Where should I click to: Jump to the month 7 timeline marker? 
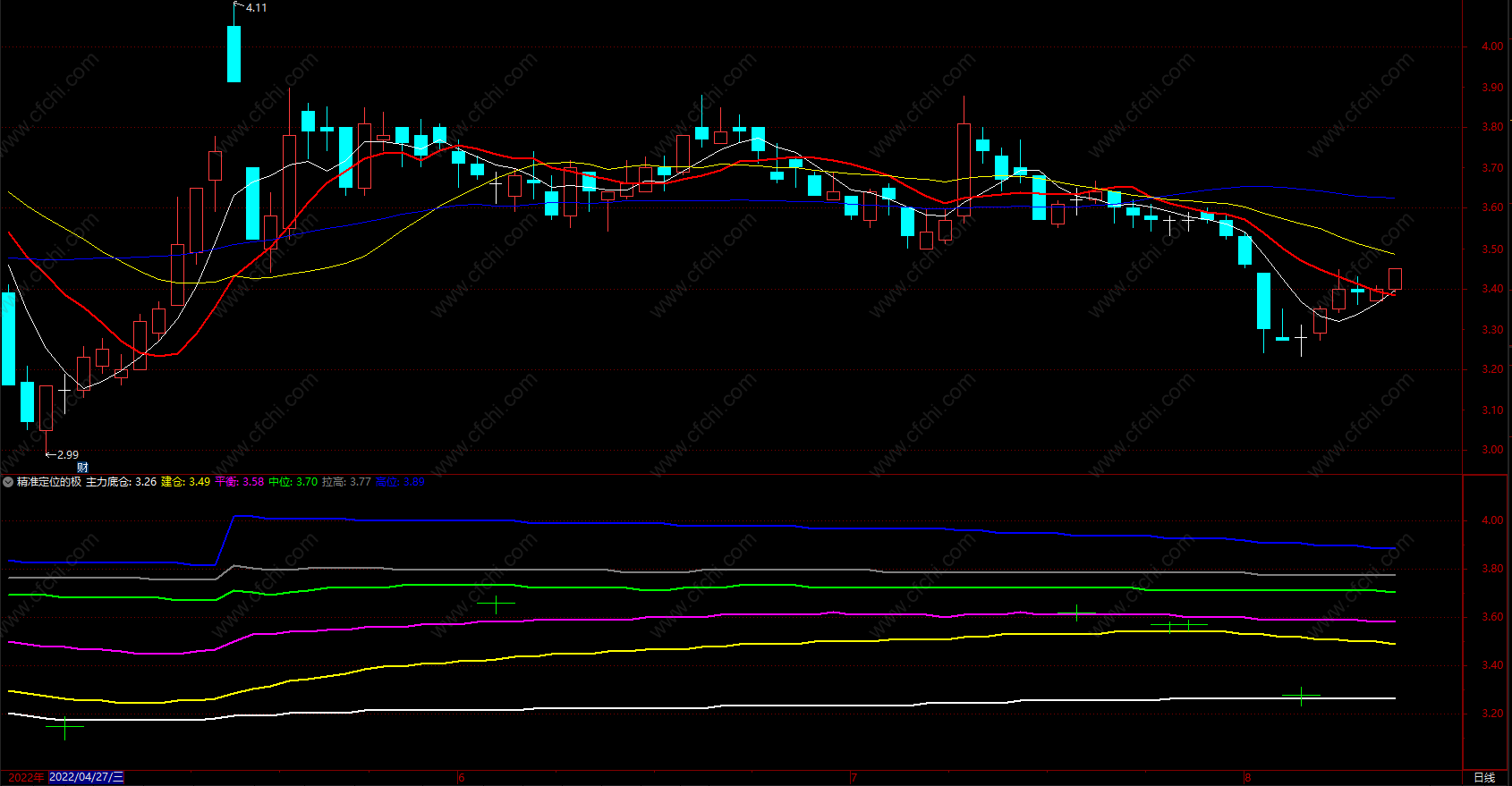[x=854, y=778]
